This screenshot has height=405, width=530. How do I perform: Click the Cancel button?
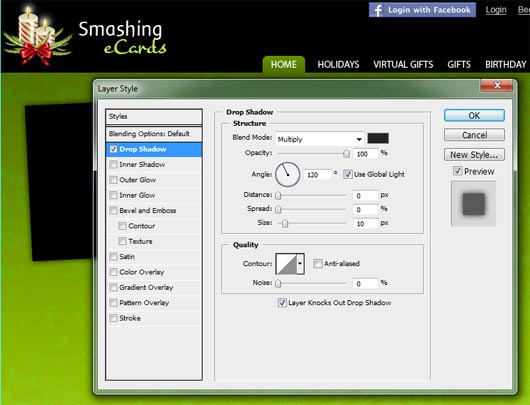pos(474,135)
